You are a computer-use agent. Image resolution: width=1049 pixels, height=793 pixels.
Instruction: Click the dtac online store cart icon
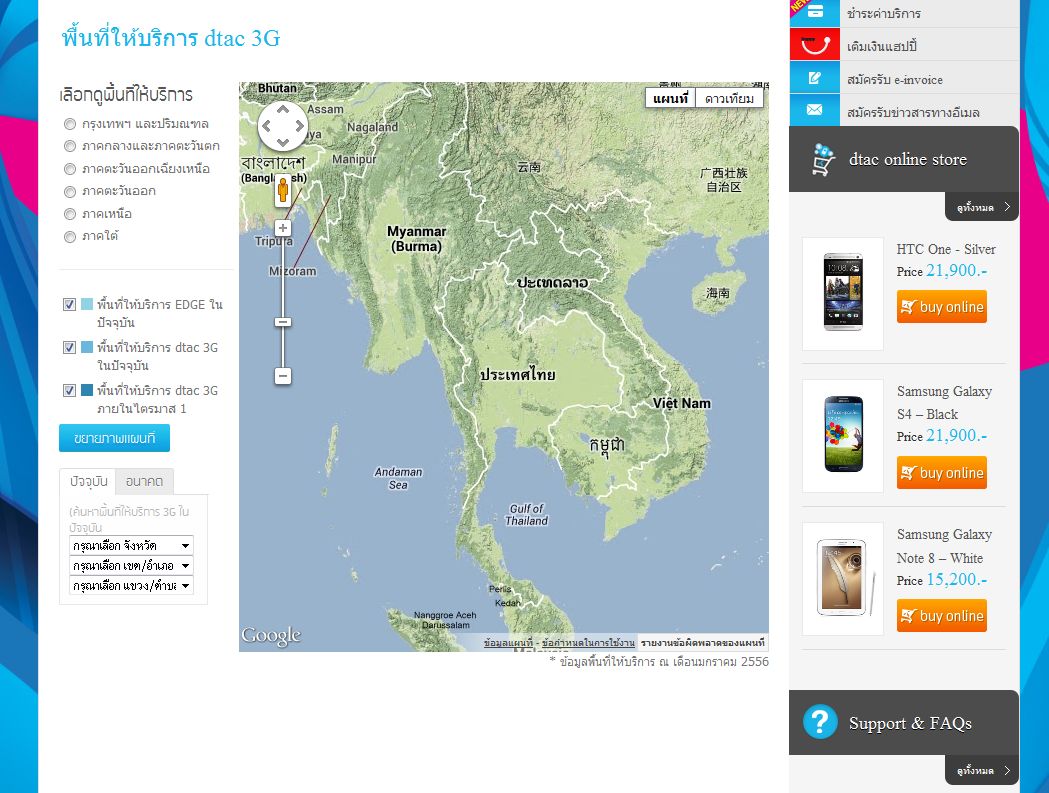(824, 159)
